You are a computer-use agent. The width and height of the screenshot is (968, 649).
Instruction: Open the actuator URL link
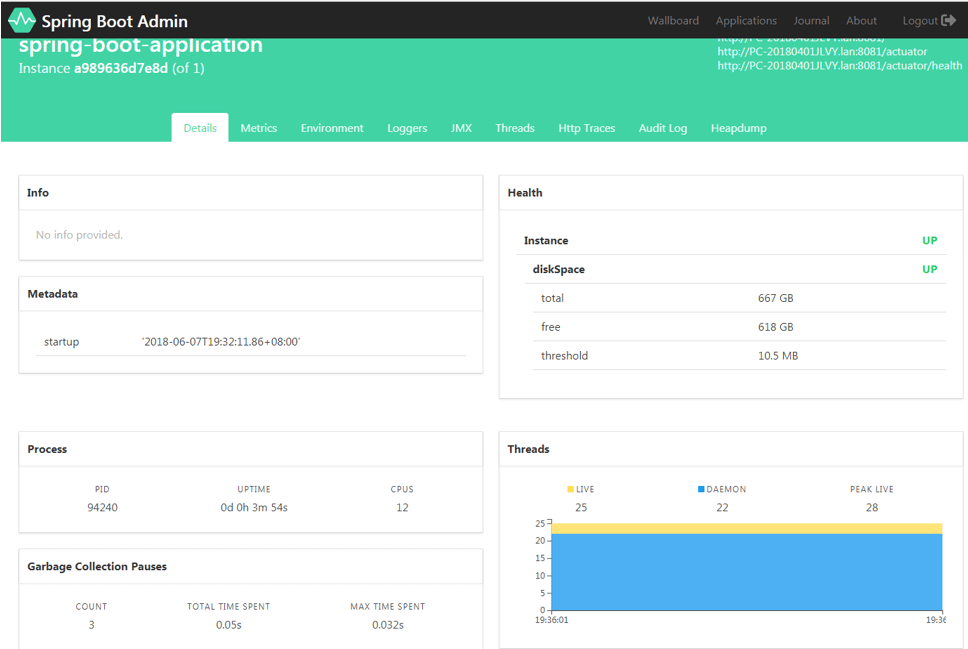[x=822, y=51]
